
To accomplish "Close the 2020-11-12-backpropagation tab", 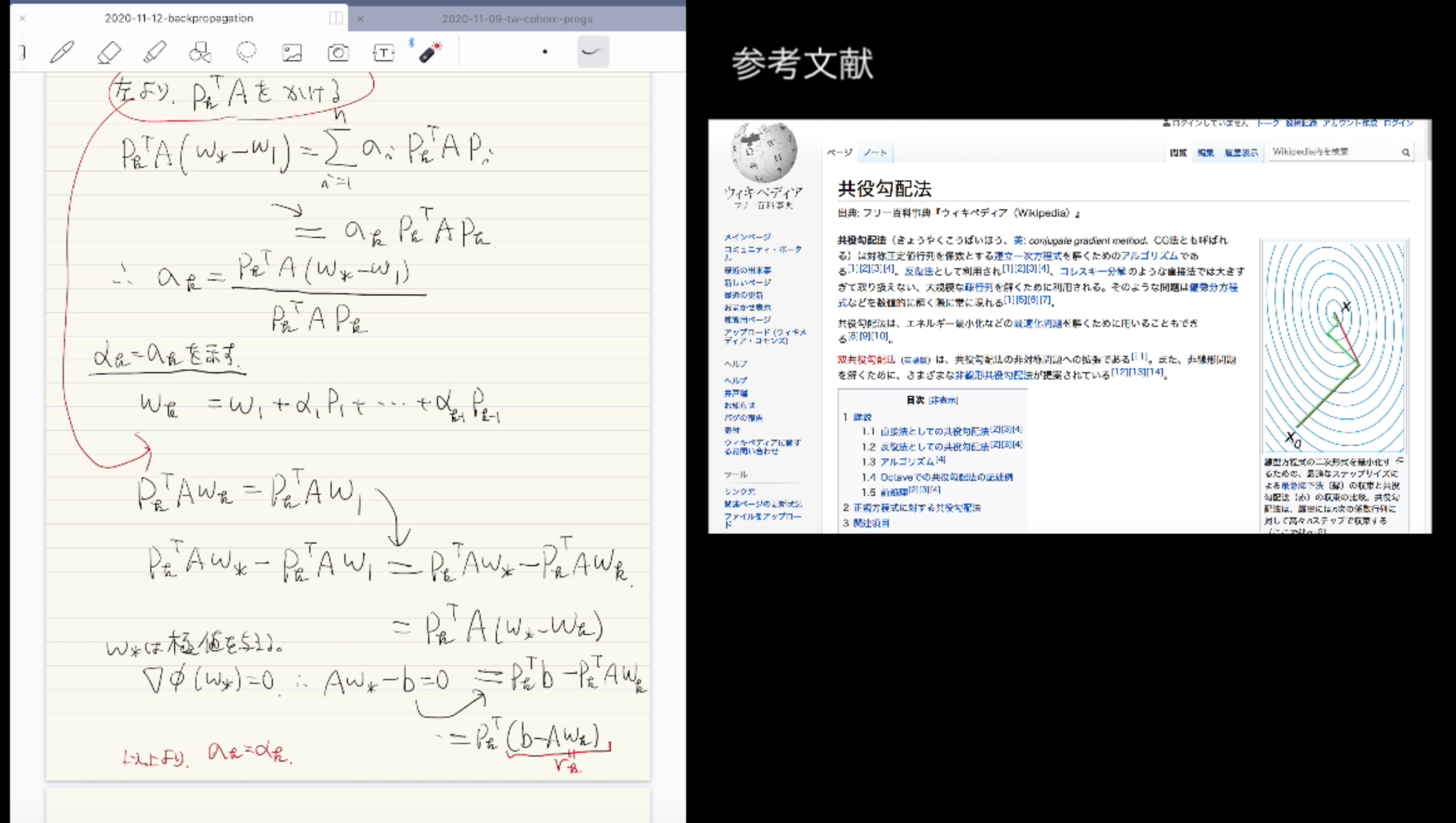I will [x=23, y=18].
